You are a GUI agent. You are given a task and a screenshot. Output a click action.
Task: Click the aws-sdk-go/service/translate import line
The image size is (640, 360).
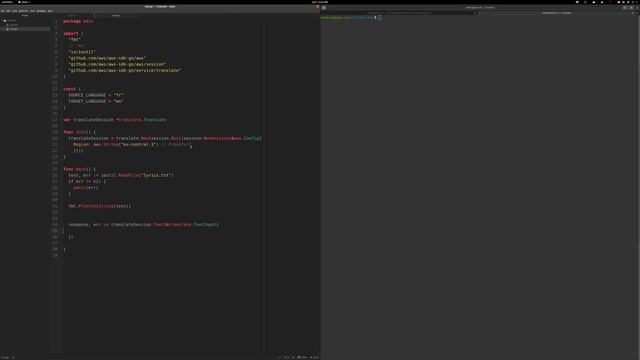[124, 70]
